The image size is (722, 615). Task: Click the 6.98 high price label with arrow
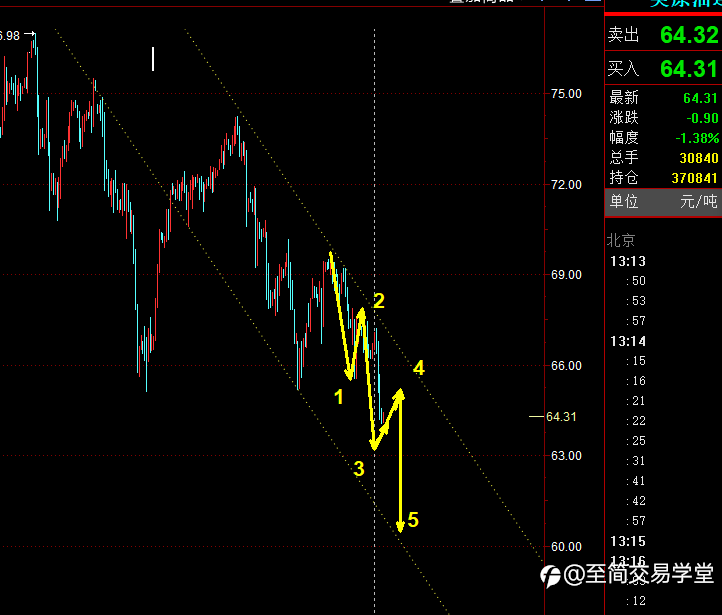coord(17,35)
